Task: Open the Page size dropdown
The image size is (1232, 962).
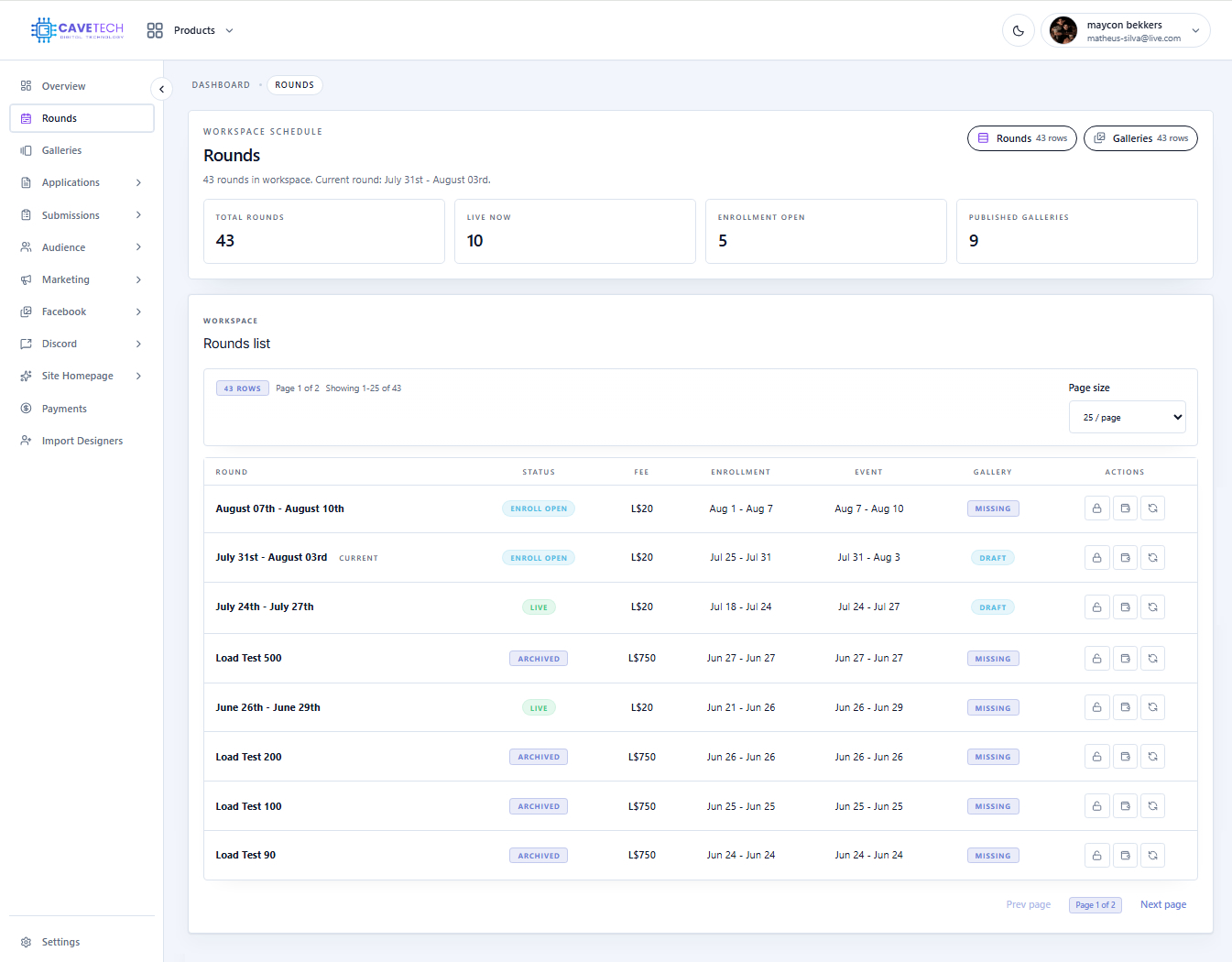Action: pos(1127,417)
